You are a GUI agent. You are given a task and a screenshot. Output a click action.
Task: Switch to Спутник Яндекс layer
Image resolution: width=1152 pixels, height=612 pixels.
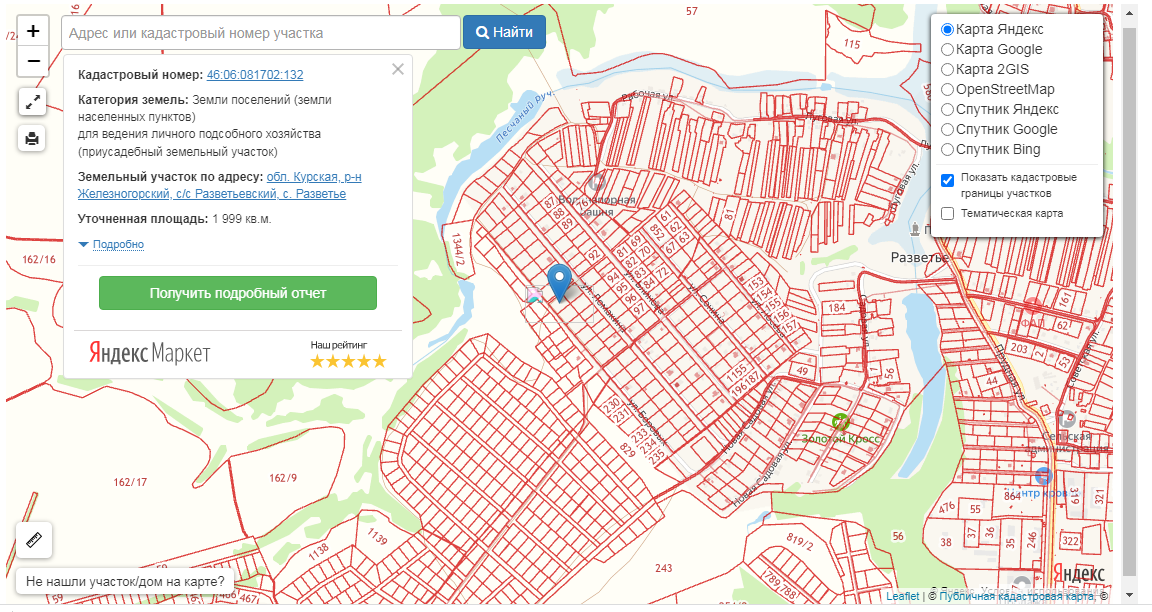coord(948,110)
